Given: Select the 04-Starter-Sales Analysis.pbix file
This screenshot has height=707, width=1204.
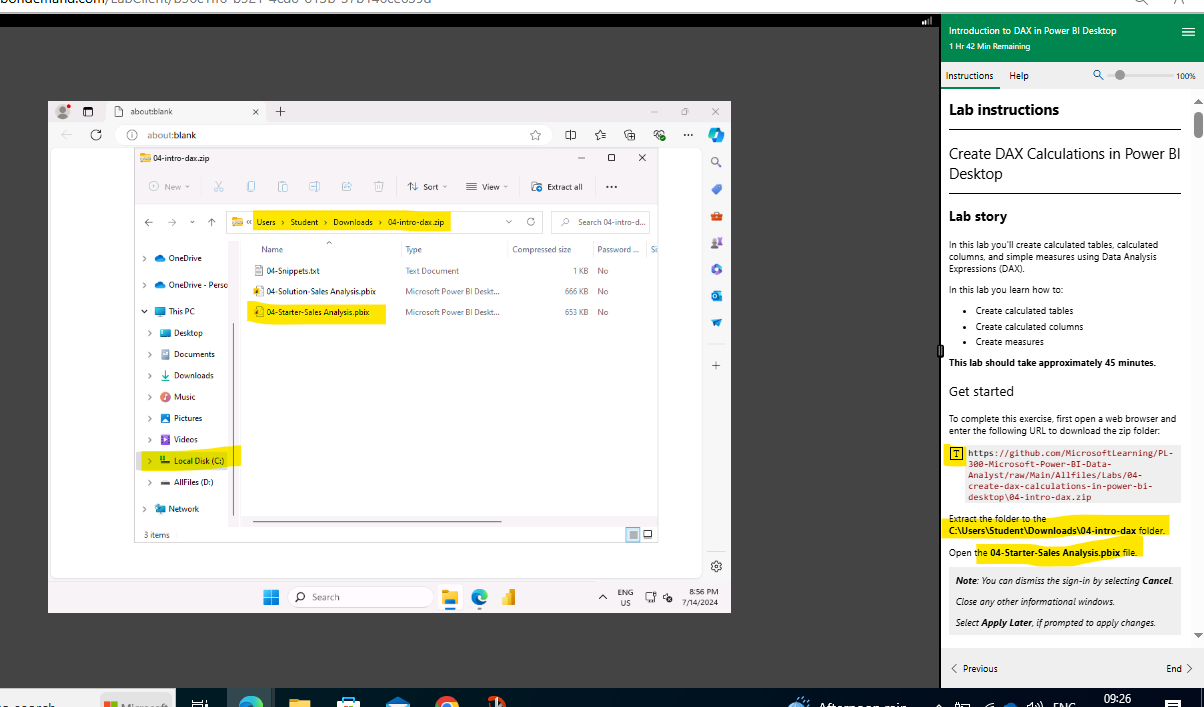Looking at the screenshot, I should pos(312,312).
